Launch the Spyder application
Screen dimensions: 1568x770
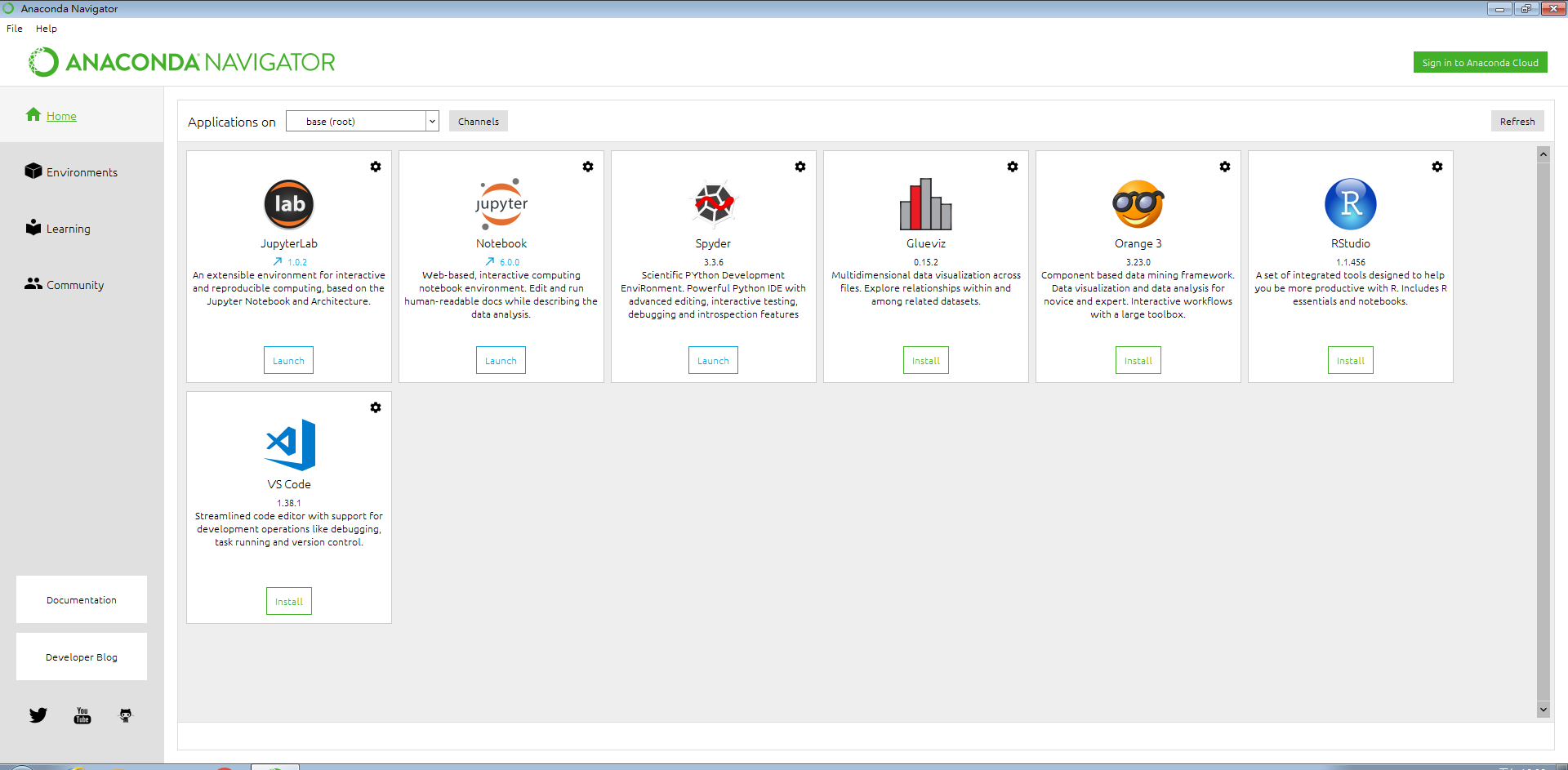(713, 360)
